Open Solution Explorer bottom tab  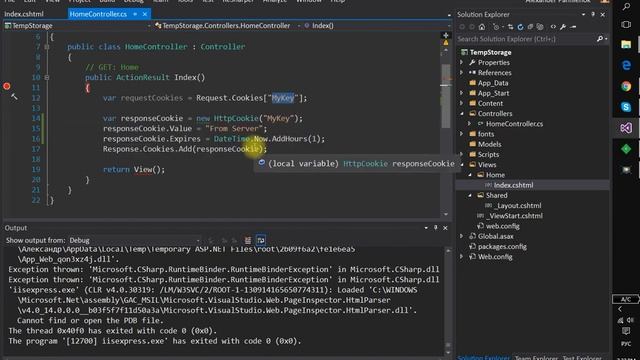[483, 357]
